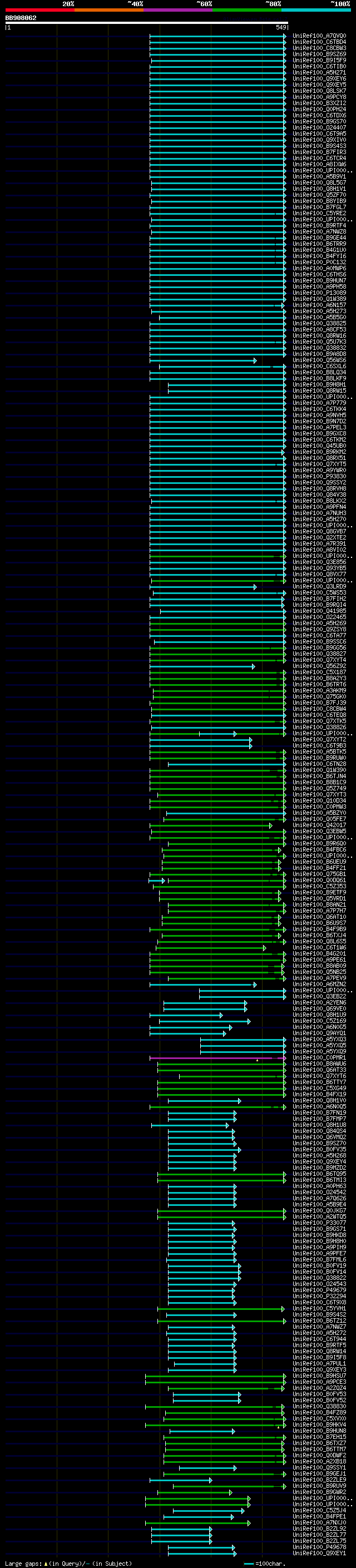Select the UniRef100_A5H270 label

click(319, 519)
